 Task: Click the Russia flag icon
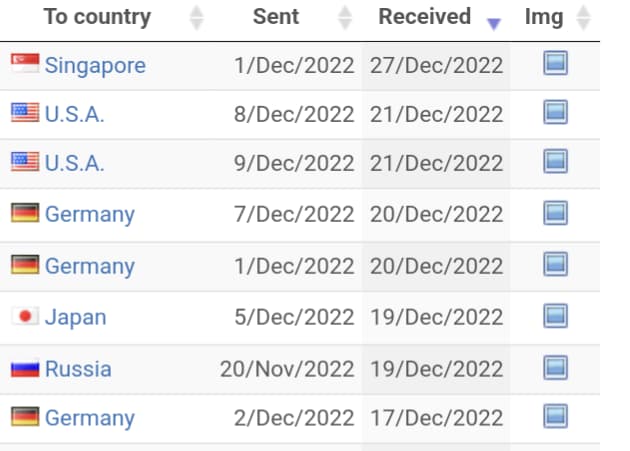coord(25,369)
